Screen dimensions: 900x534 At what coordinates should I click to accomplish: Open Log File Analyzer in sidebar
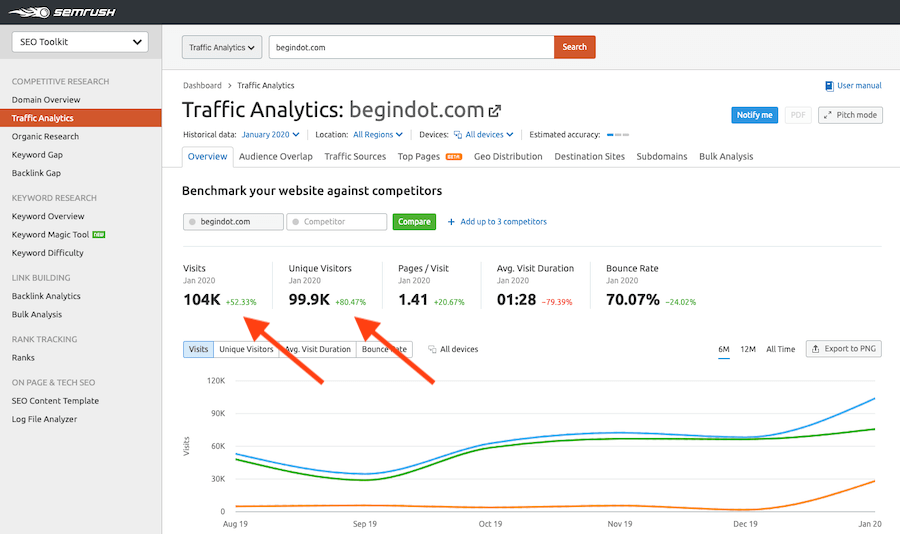[44, 419]
